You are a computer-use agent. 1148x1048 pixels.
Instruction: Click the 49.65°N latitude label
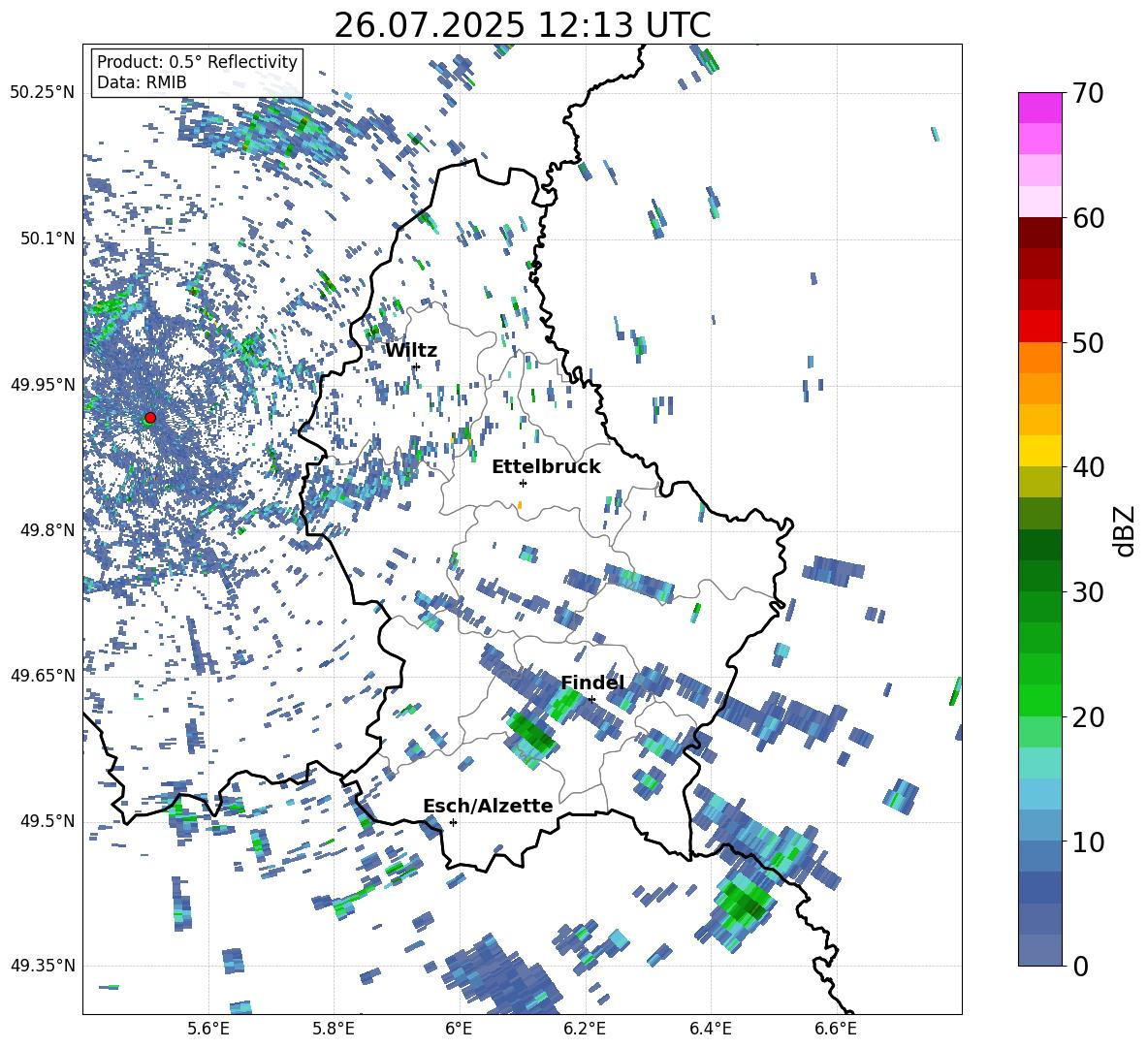43,675
